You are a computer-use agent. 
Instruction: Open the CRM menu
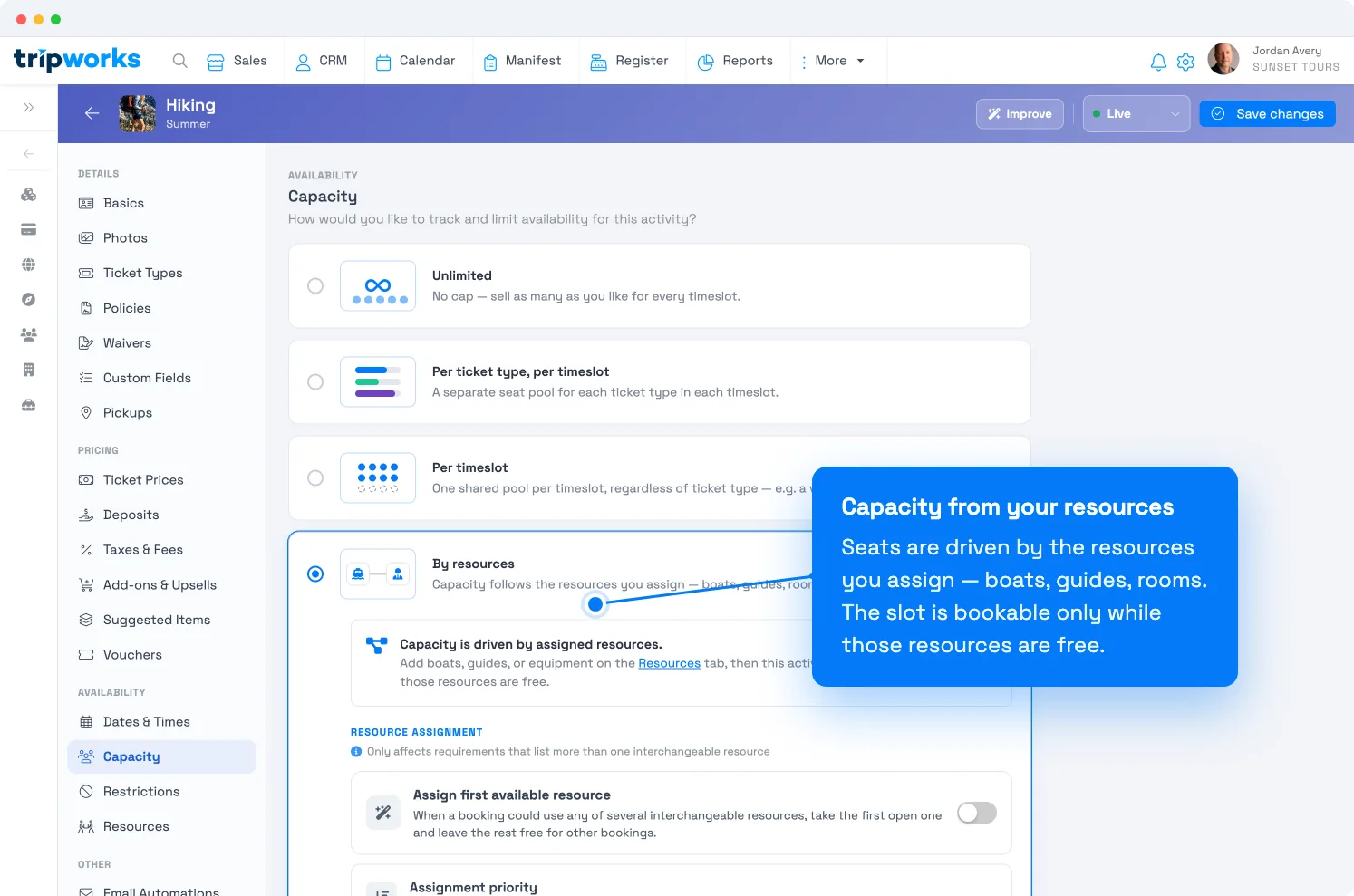[x=322, y=61]
